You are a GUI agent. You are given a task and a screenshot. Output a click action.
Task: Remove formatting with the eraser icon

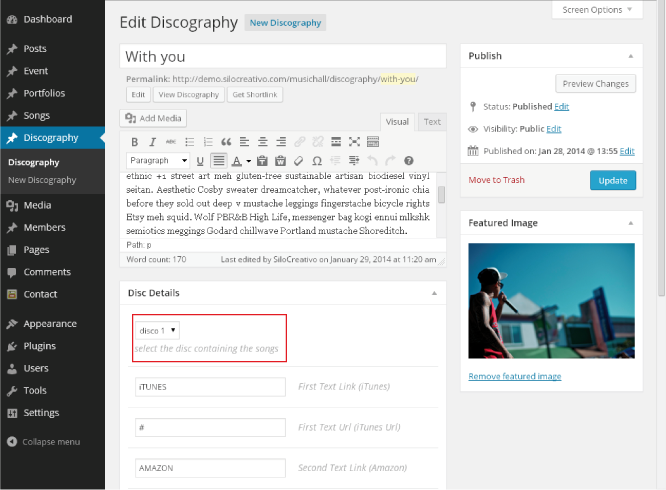(299, 161)
